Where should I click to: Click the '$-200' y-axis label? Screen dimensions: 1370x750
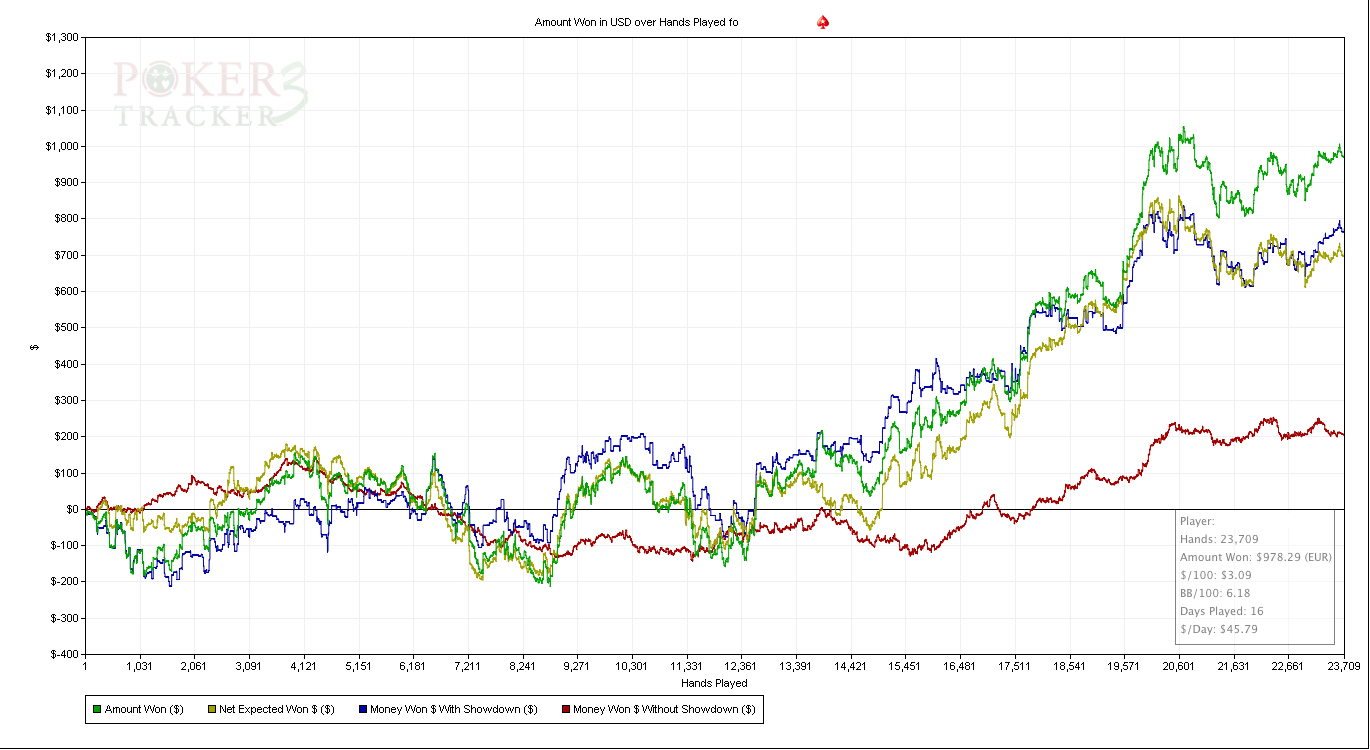pos(67,581)
